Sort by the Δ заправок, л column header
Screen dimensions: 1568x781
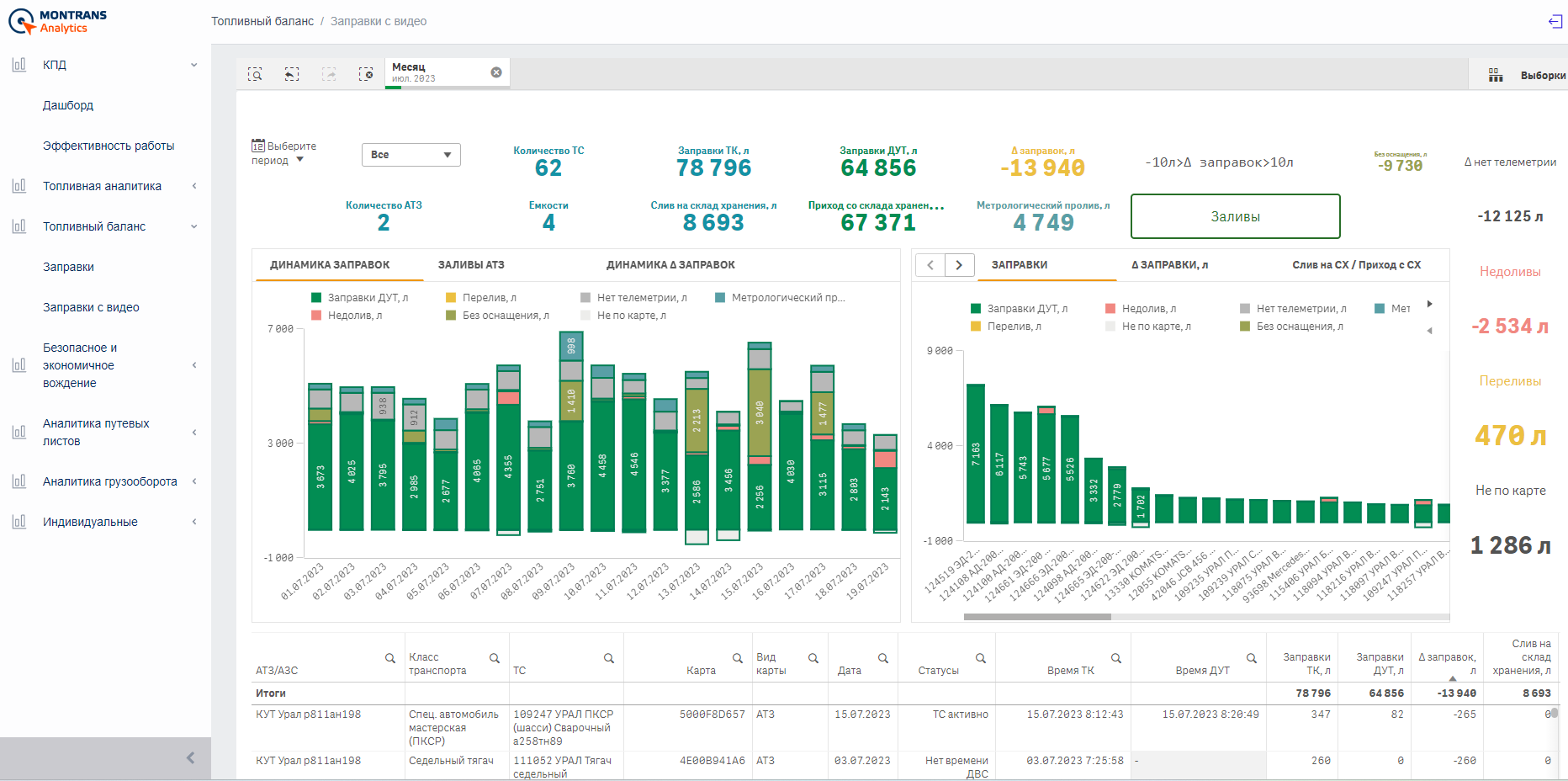tap(1447, 663)
